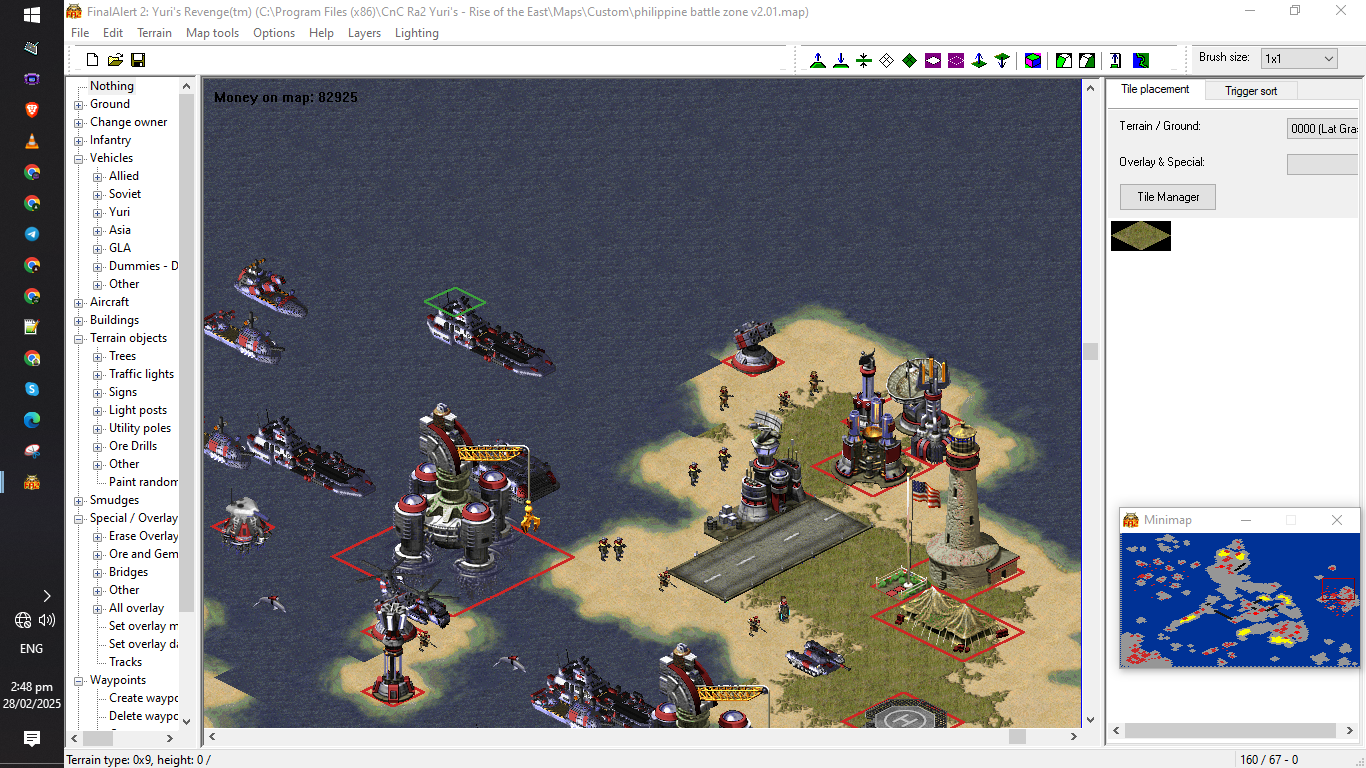Select the Raise ground tool
This screenshot has height=768, width=1366.
click(x=818, y=60)
